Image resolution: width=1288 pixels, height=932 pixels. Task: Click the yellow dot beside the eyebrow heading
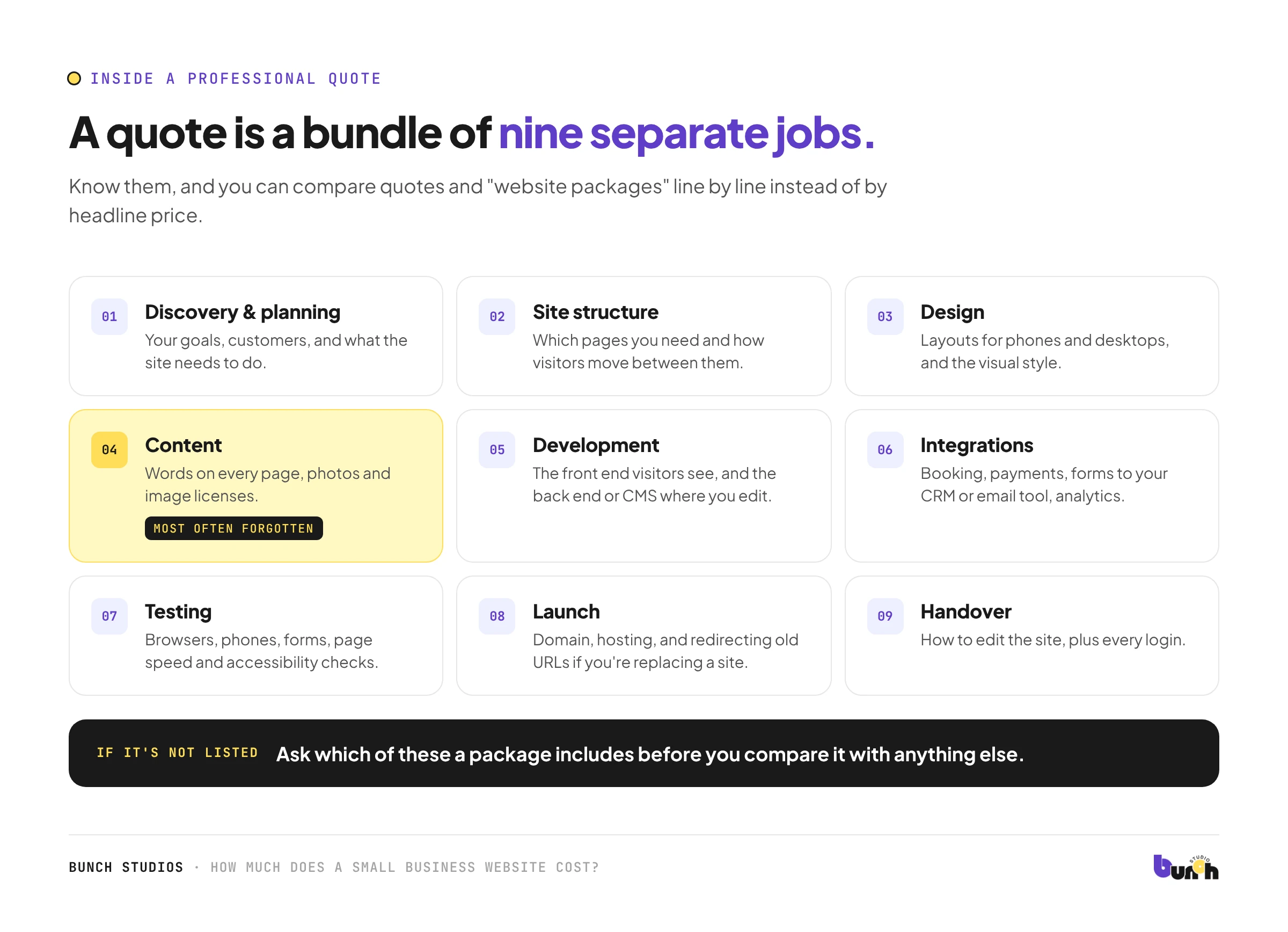pyautogui.click(x=74, y=78)
